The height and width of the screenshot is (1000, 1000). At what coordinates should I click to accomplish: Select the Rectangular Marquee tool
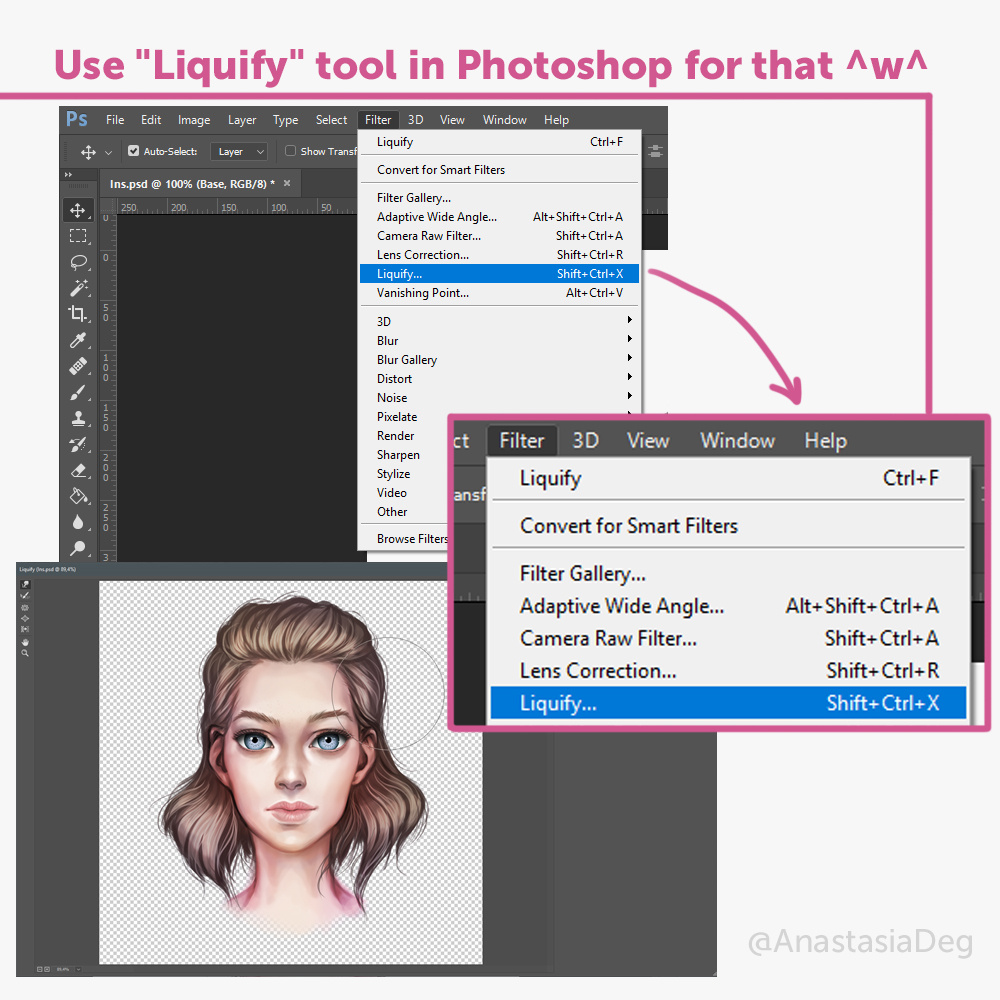(x=78, y=236)
